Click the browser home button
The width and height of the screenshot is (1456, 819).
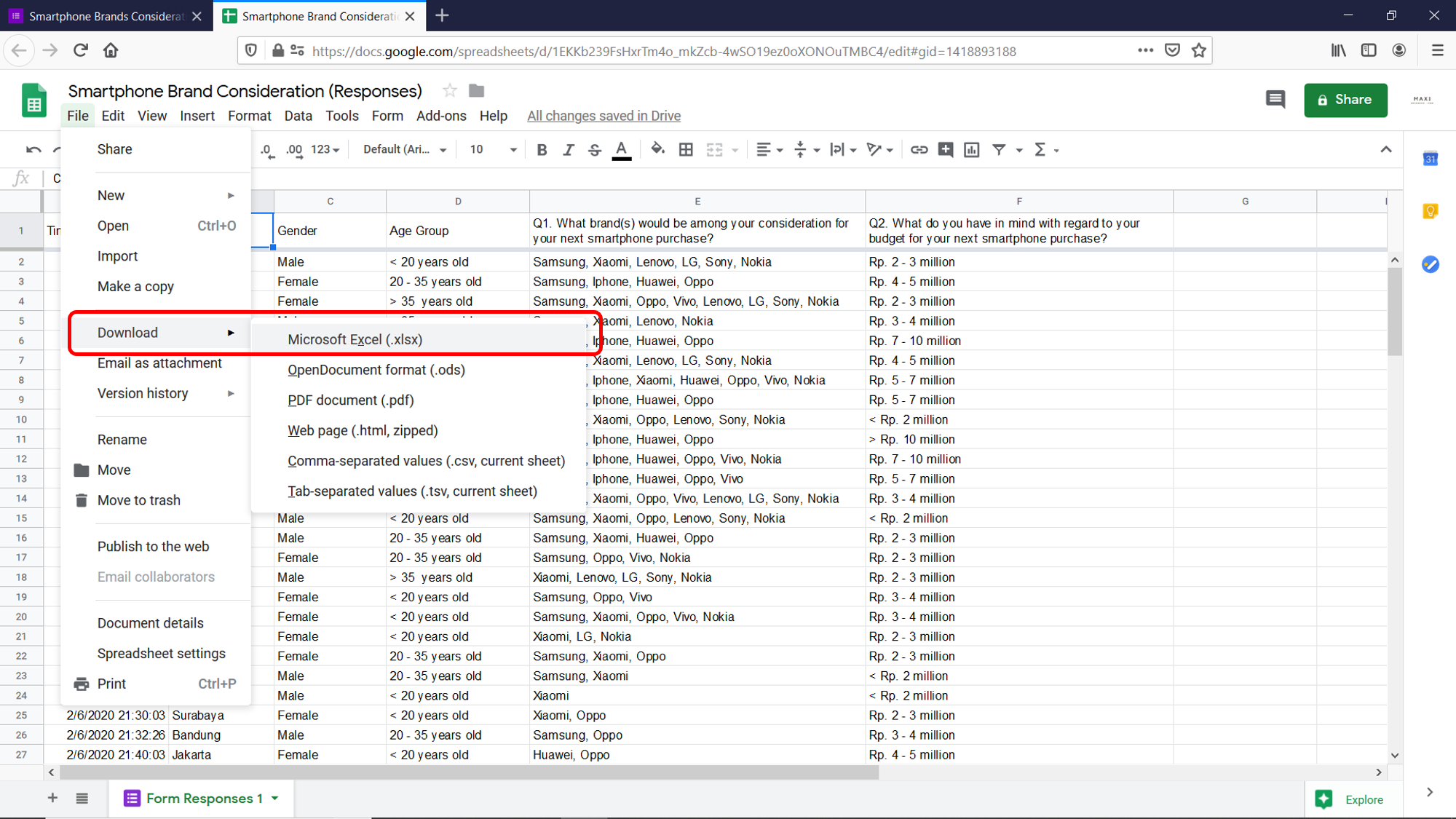111,50
